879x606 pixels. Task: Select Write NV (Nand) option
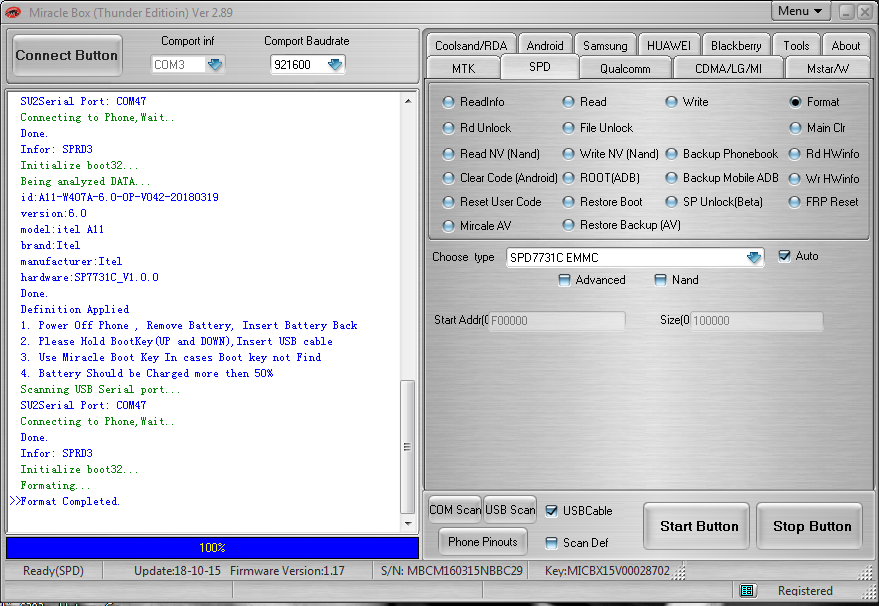tap(610, 154)
